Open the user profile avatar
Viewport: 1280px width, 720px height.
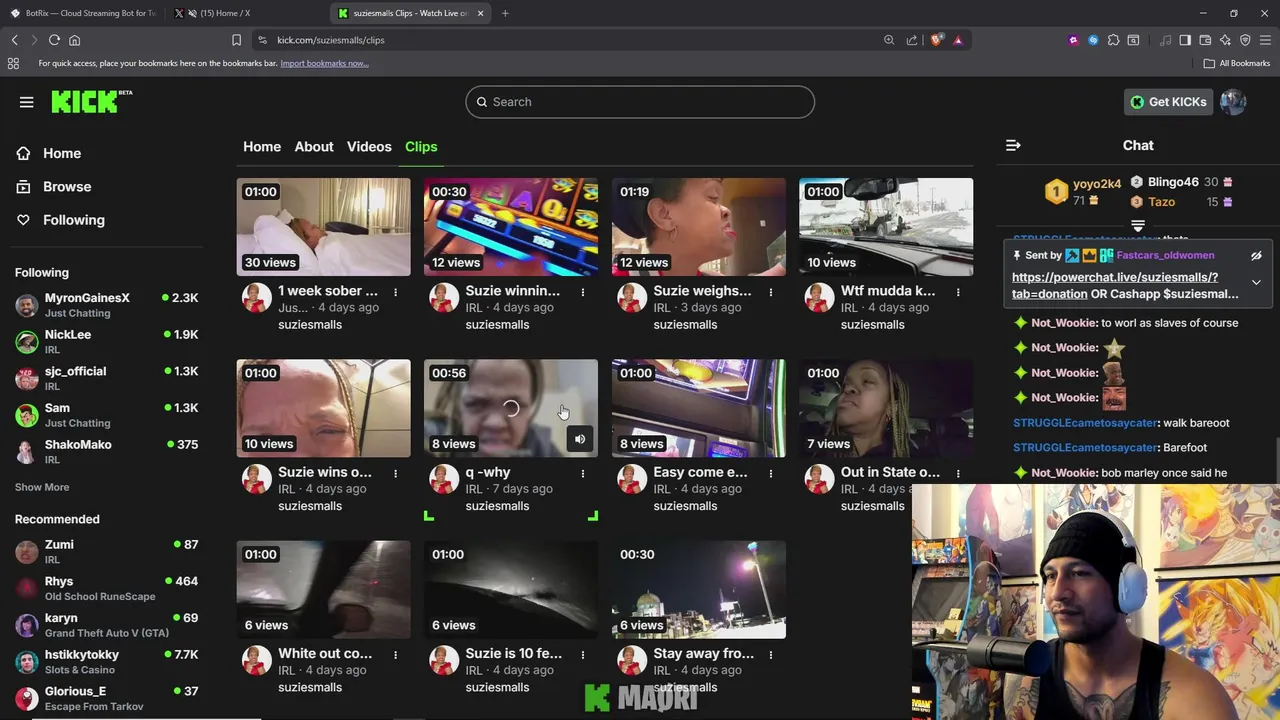pos(1233,102)
